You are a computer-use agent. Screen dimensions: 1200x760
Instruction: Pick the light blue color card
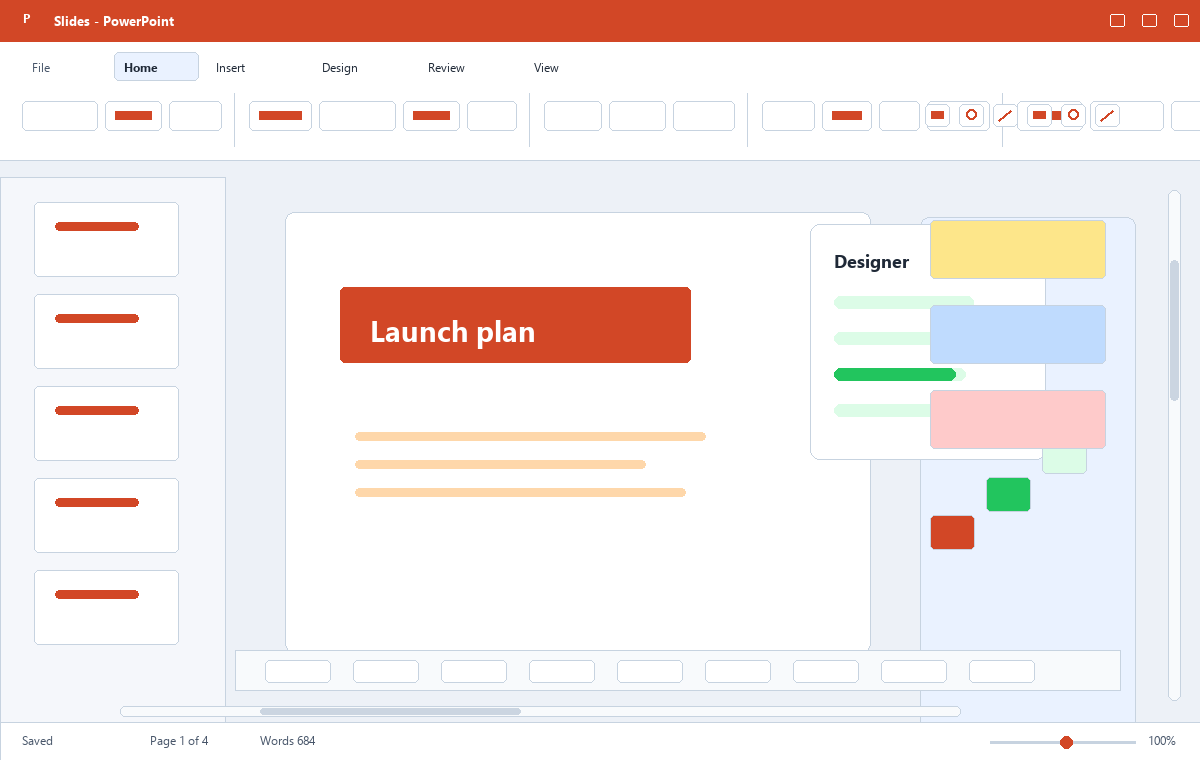click(1018, 334)
